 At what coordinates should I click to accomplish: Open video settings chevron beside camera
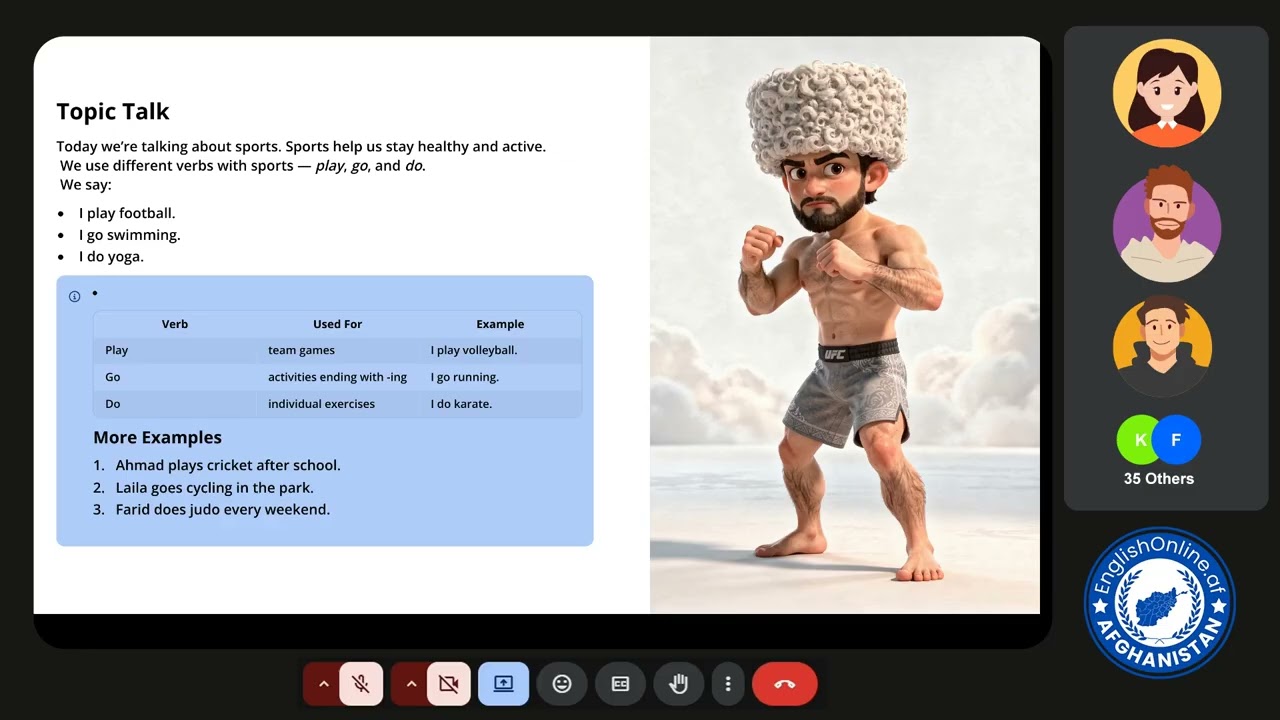click(410, 684)
